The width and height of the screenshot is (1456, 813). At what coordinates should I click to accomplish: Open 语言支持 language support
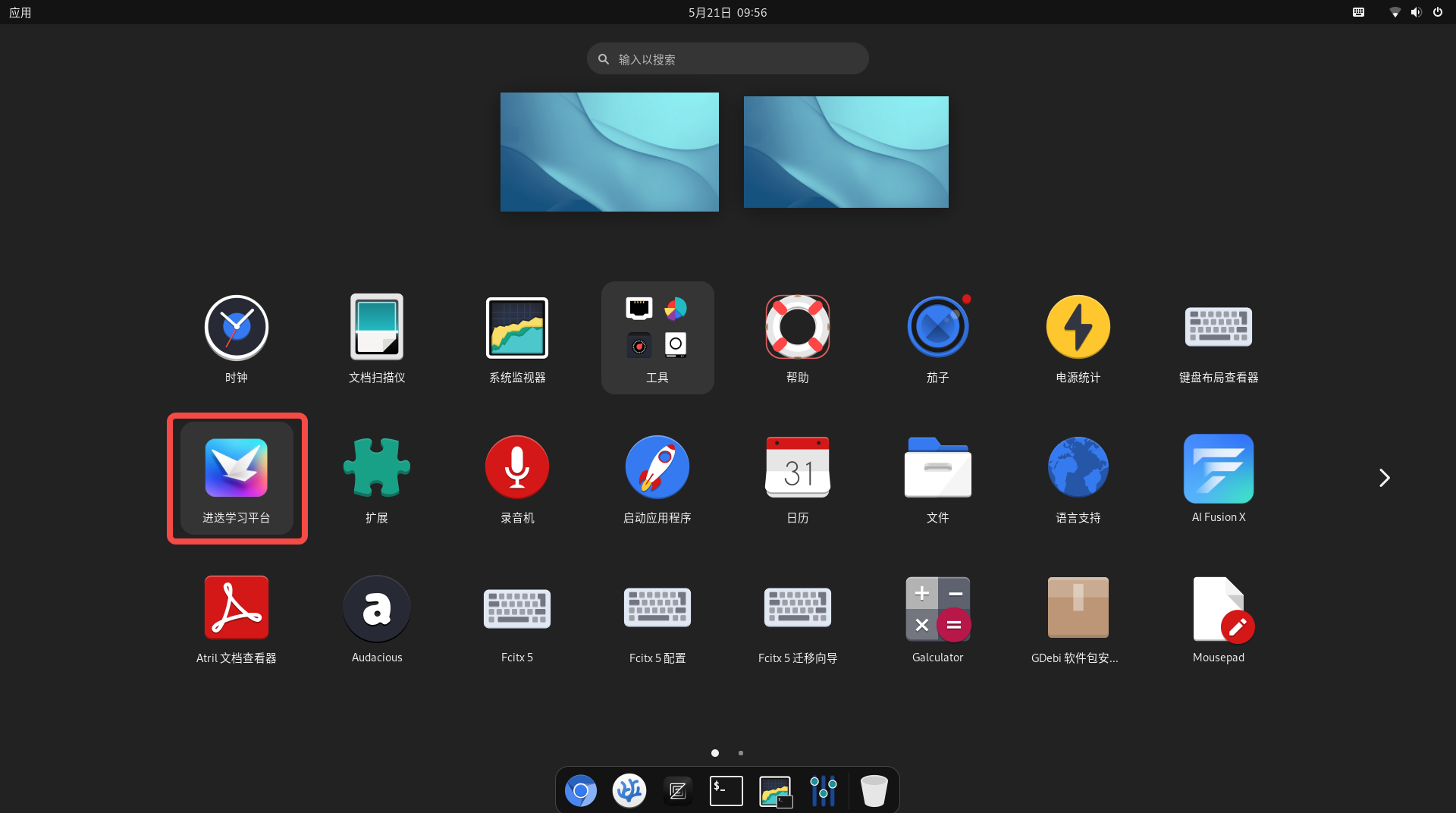tap(1078, 479)
